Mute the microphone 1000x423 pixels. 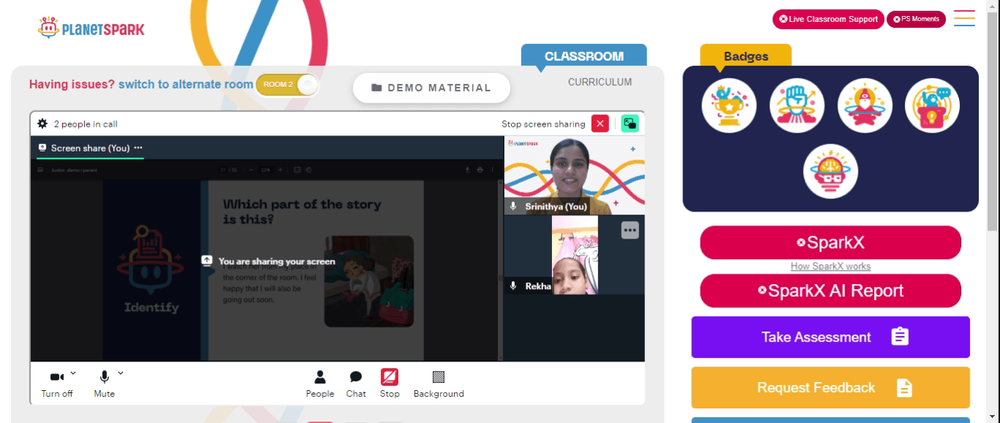[104, 383]
